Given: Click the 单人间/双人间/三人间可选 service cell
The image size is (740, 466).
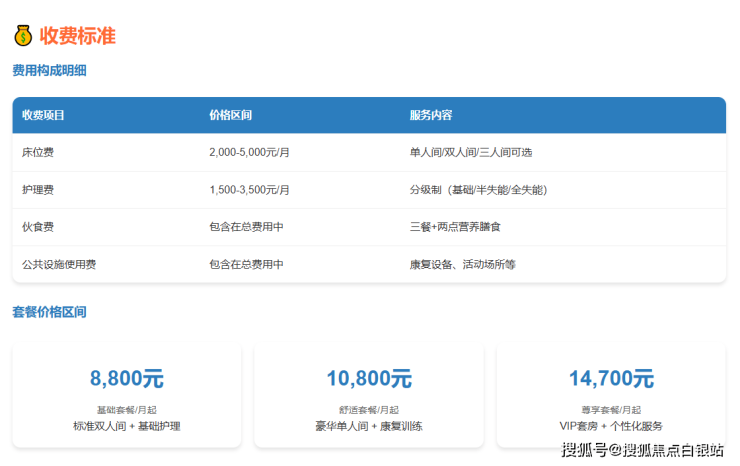Looking at the screenshot, I should (x=471, y=153).
